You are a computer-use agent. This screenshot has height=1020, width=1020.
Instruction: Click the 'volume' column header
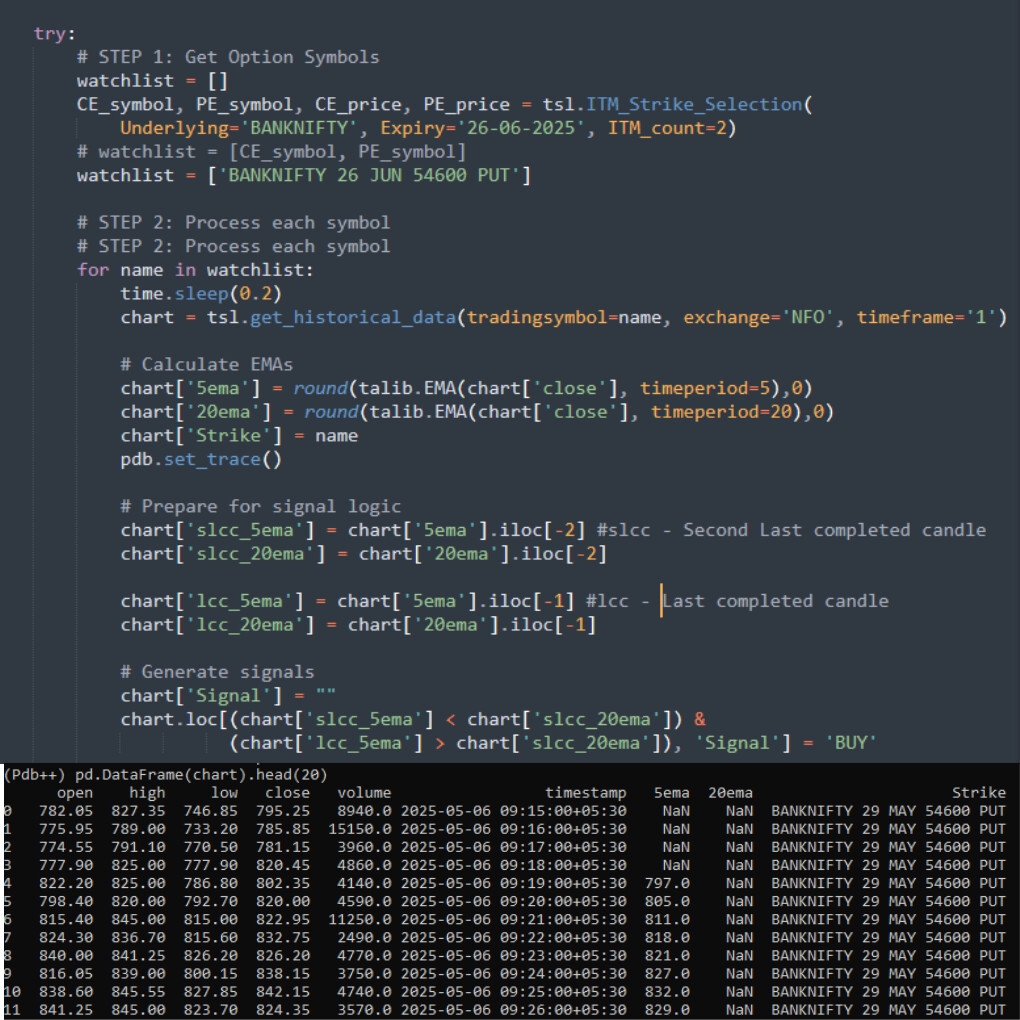[364, 793]
